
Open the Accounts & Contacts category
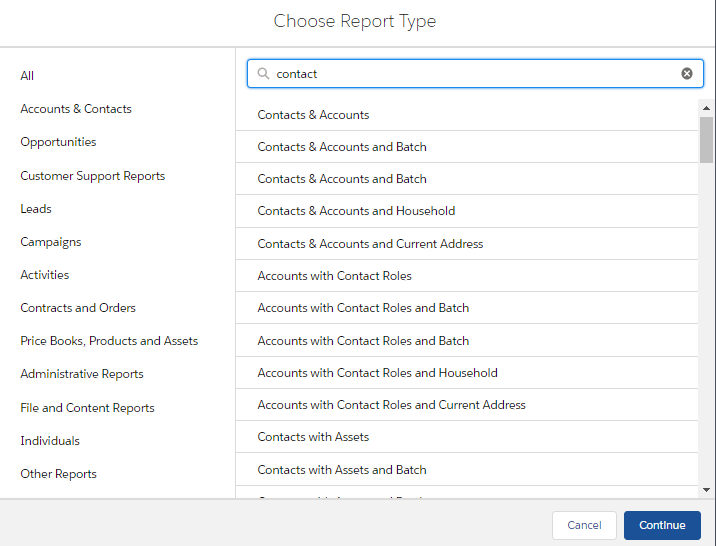pyautogui.click(x=76, y=109)
